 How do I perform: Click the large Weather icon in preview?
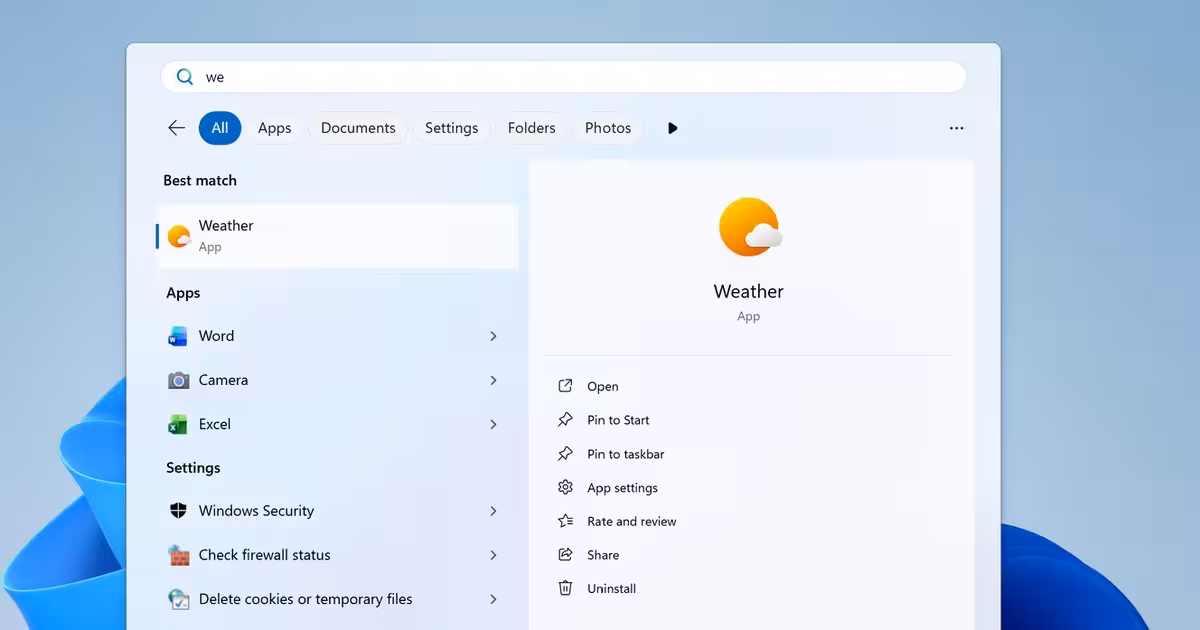click(x=749, y=227)
